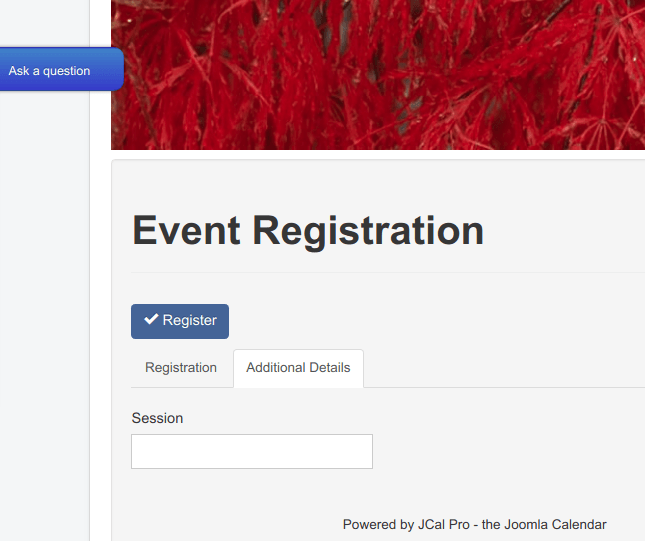
Task: Click the checkmark icon on the Register button
Action: click(151, 319)
